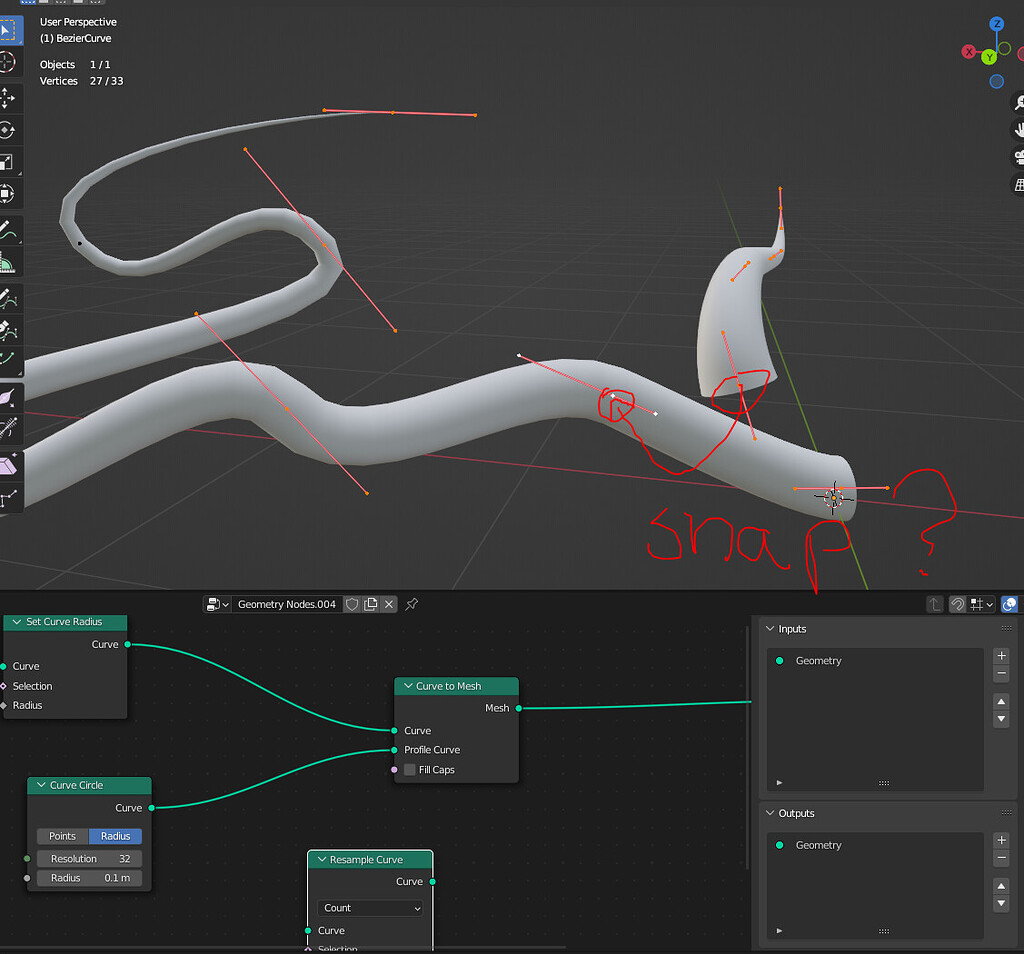Screen dimensions: 1024x954
Task: Select the Tweak selection tool
Action: tap(11, 30)
